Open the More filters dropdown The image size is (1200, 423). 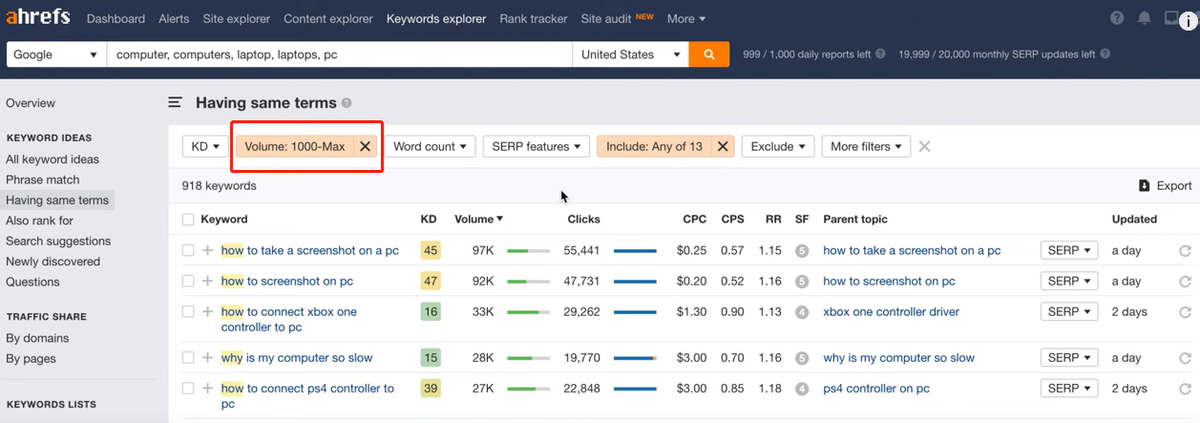tap(866, 146)
